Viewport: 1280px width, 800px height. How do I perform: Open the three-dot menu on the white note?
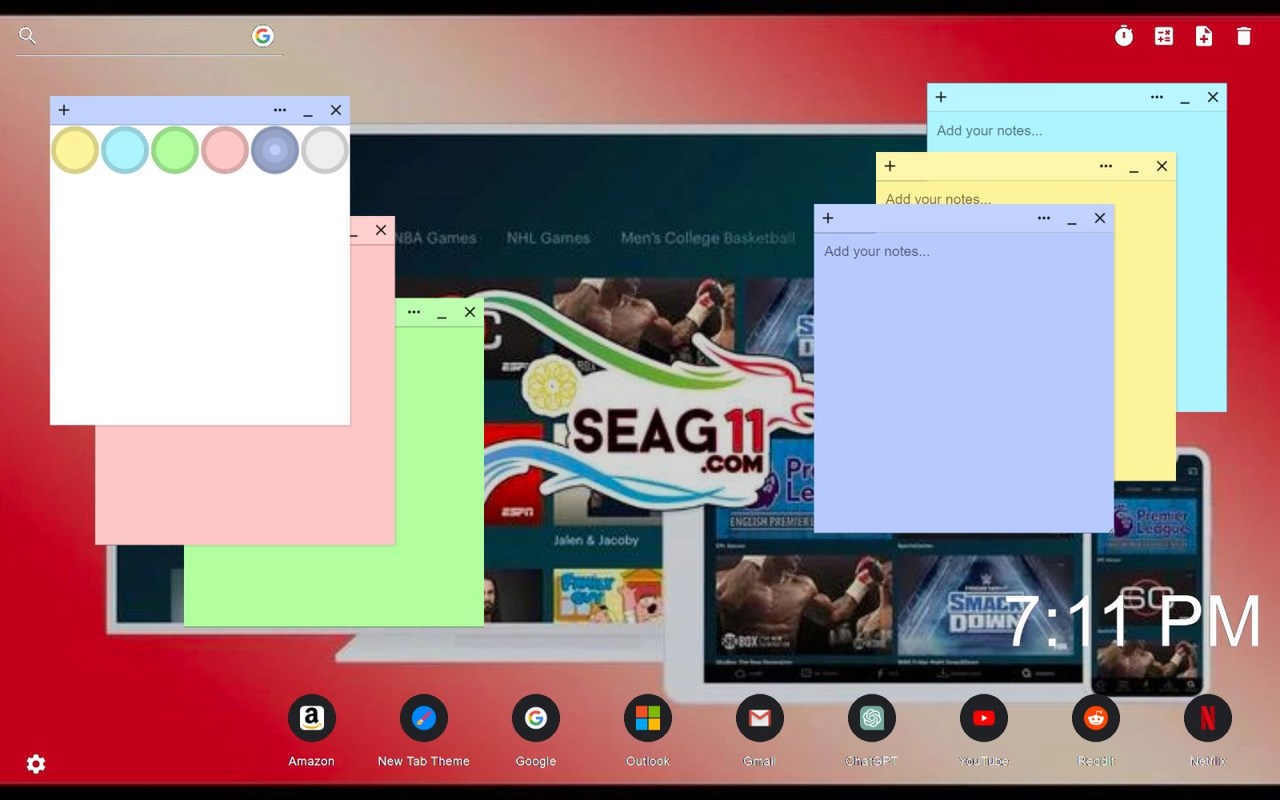pyautogui.click(x=280, y=110)
